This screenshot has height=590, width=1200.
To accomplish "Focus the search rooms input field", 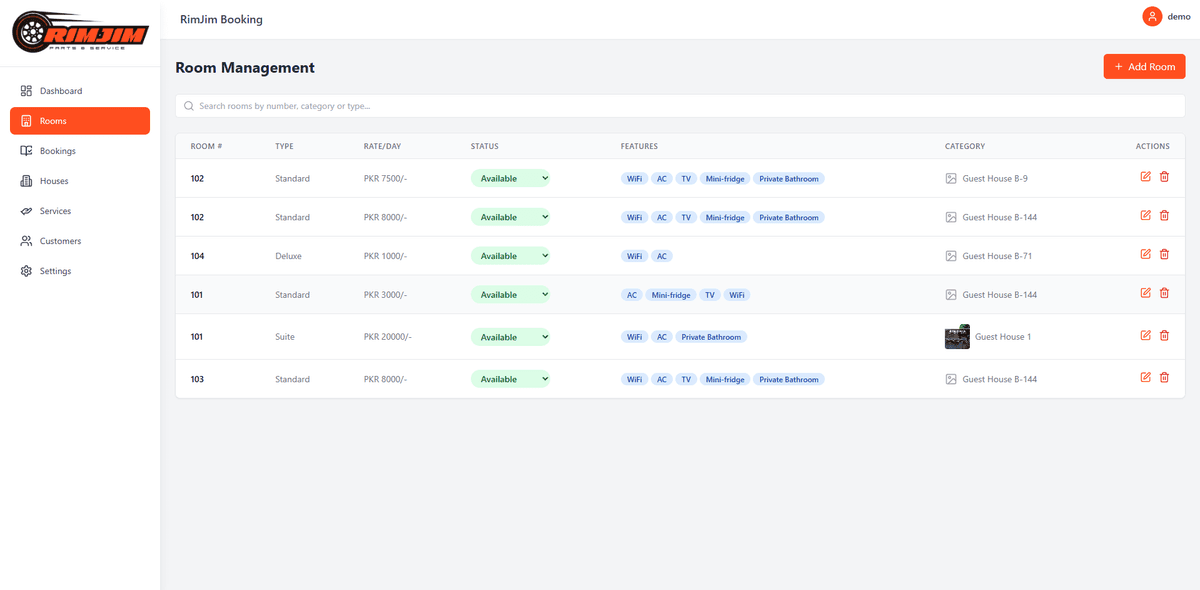I will 680,106.
